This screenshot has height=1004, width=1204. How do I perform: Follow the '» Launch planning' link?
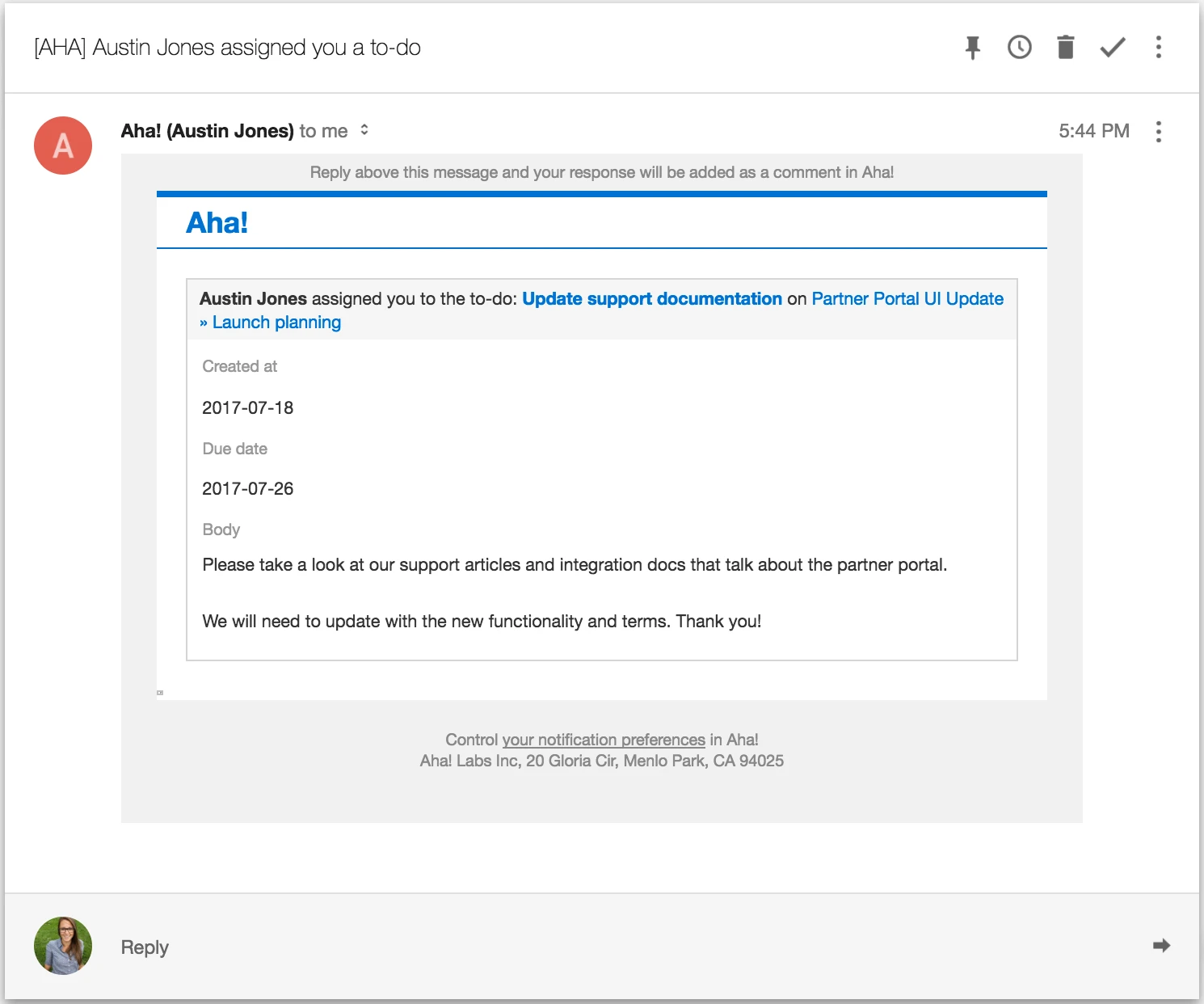point(271,323)
